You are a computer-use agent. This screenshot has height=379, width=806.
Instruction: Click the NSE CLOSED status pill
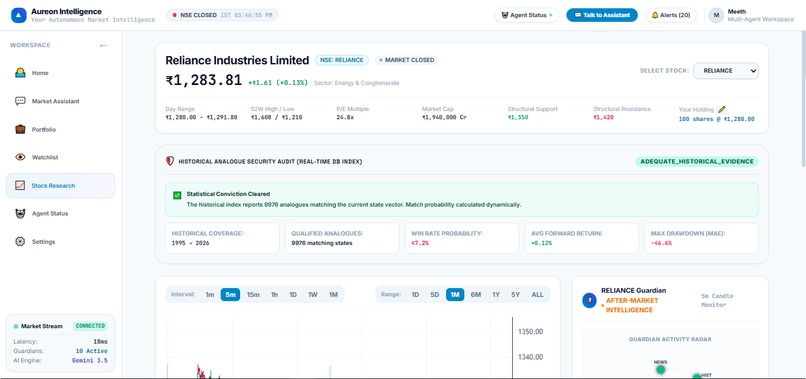pos(222,15)
